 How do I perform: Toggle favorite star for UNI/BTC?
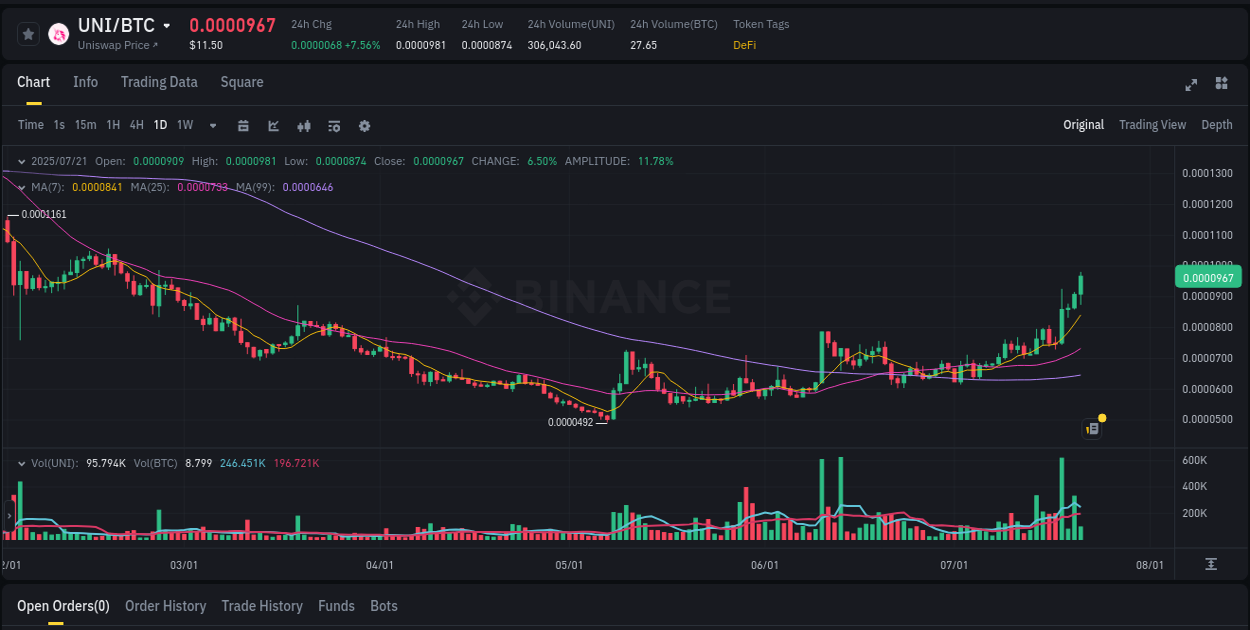[28, 33]
